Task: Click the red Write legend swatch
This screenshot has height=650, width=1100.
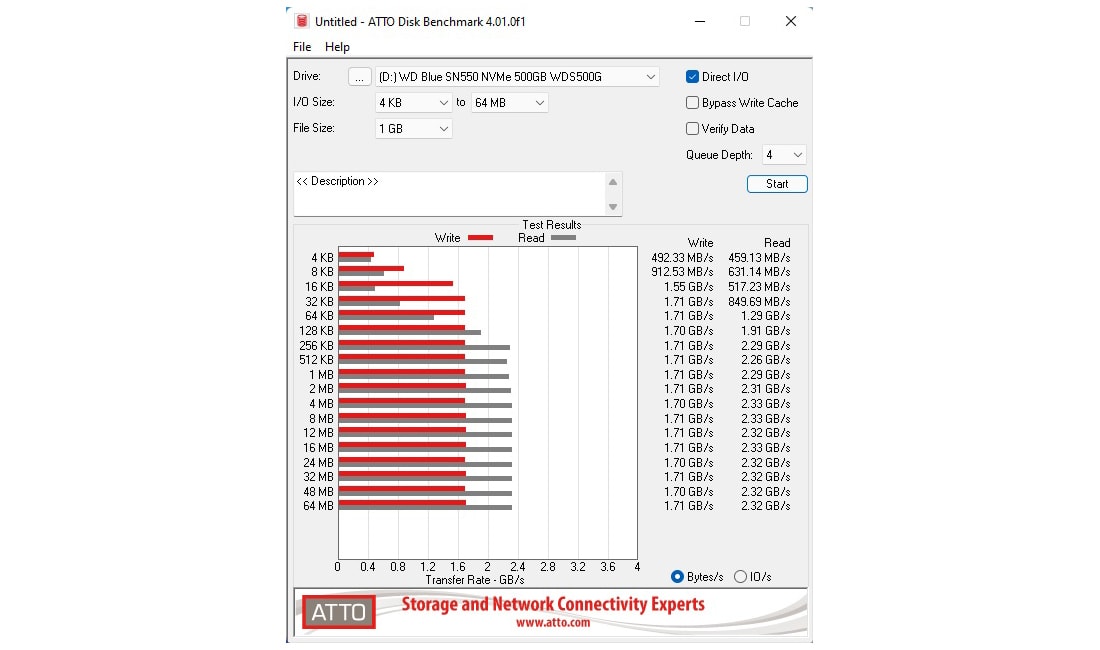Action: (481, 238)
